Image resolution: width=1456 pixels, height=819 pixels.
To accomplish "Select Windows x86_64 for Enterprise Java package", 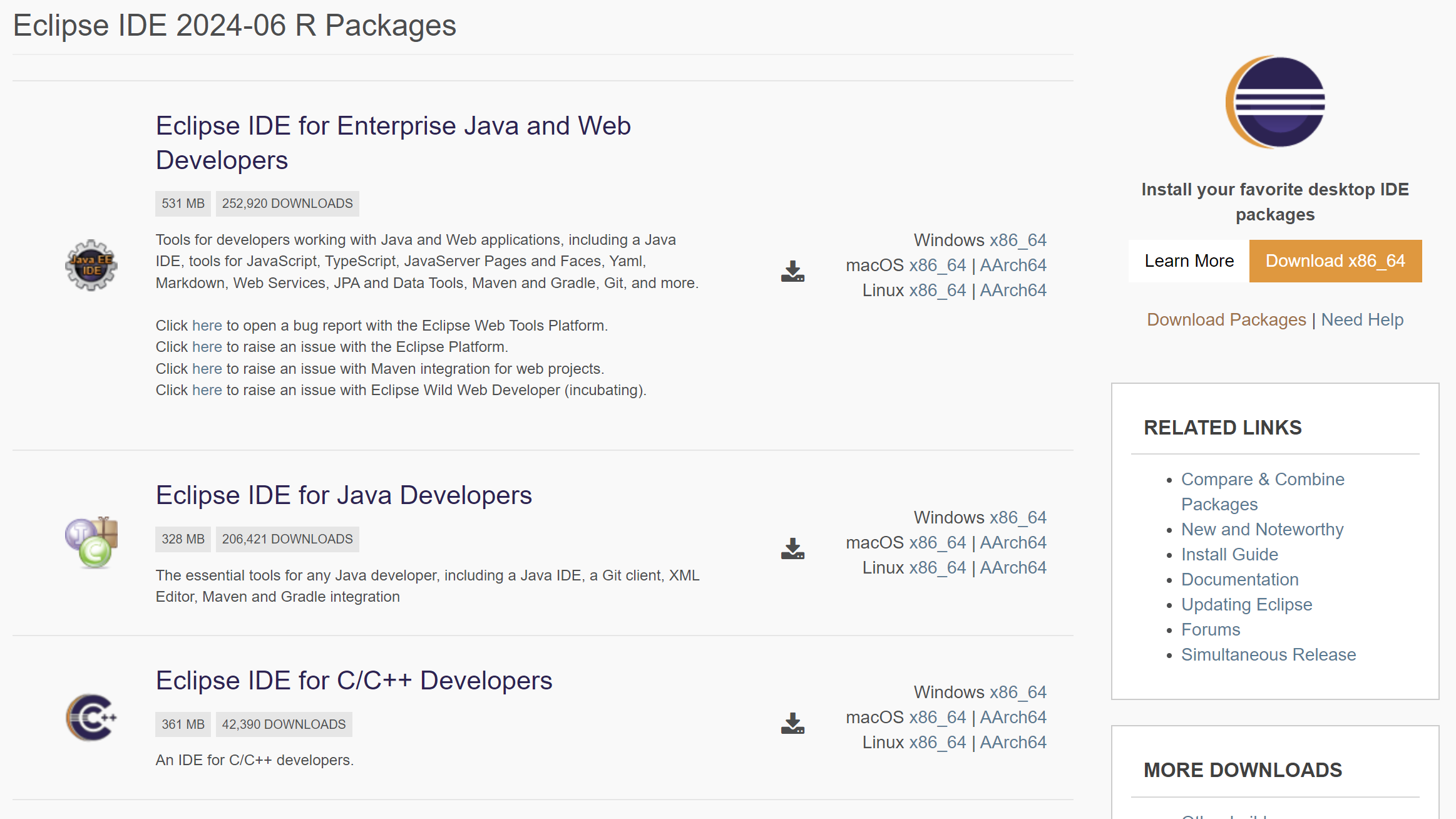I will [1018, 240].
